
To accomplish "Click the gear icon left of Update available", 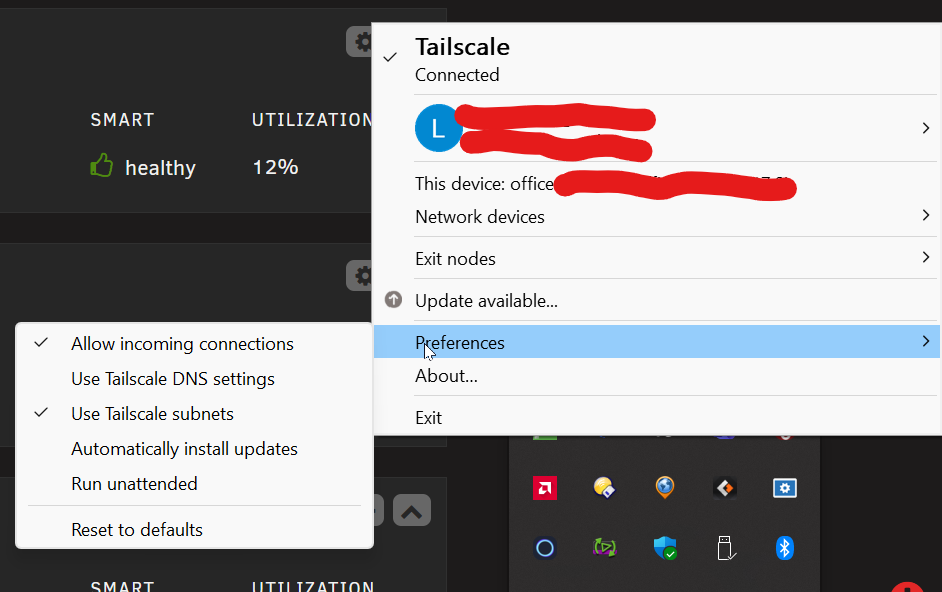I will [360, 276].
